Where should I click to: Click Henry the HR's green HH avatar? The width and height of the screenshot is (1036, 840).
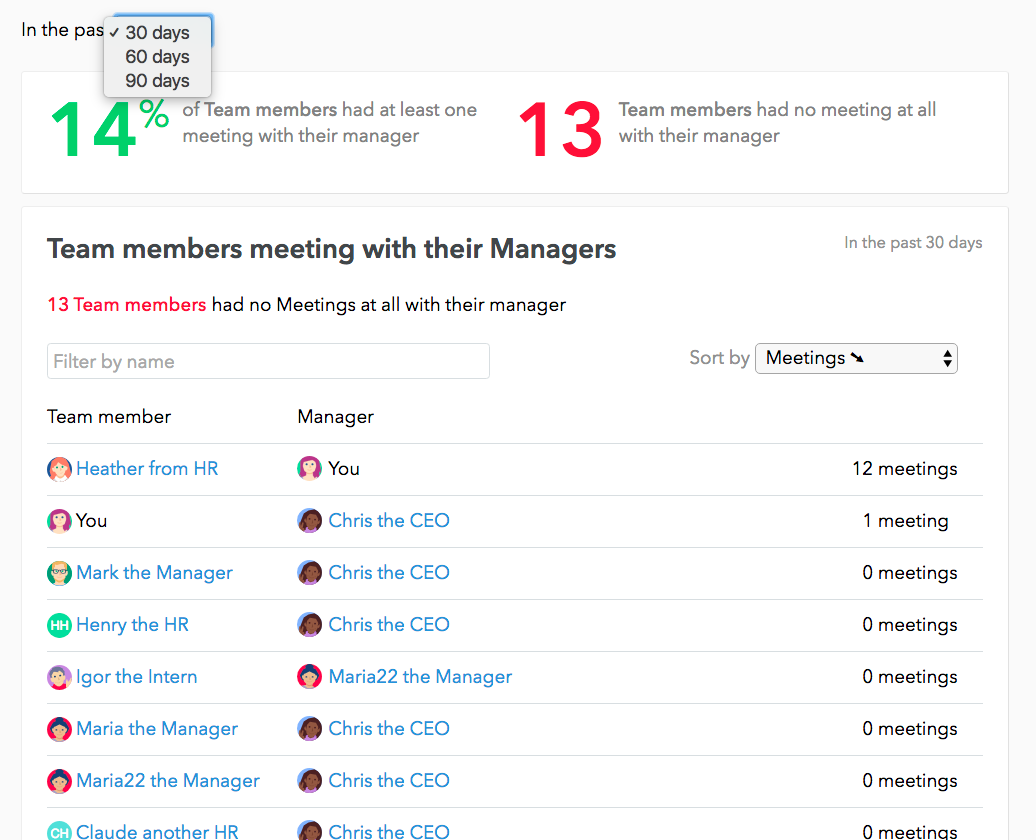59,625
